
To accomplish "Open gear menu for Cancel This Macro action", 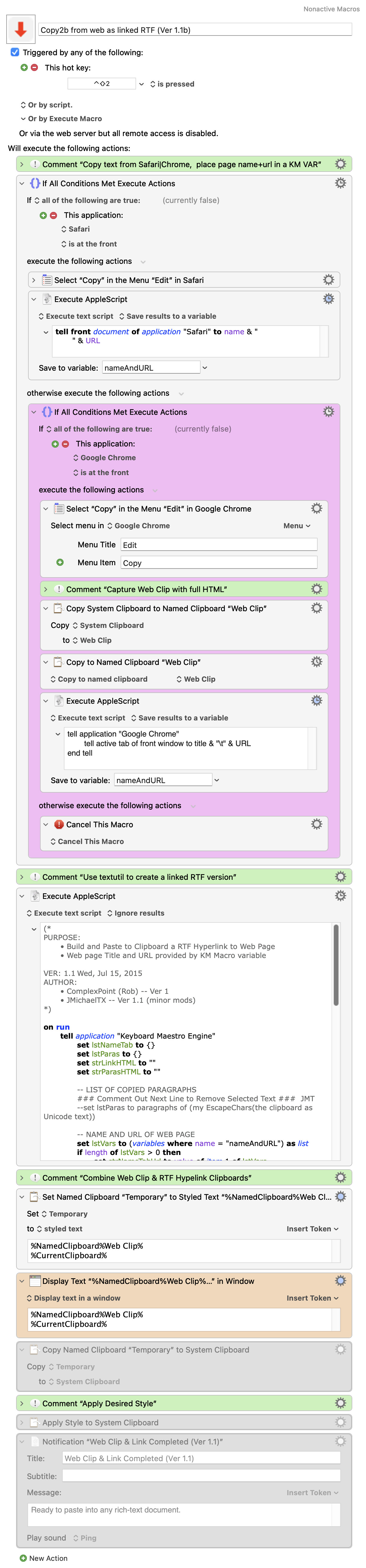I will coord(316,824).
